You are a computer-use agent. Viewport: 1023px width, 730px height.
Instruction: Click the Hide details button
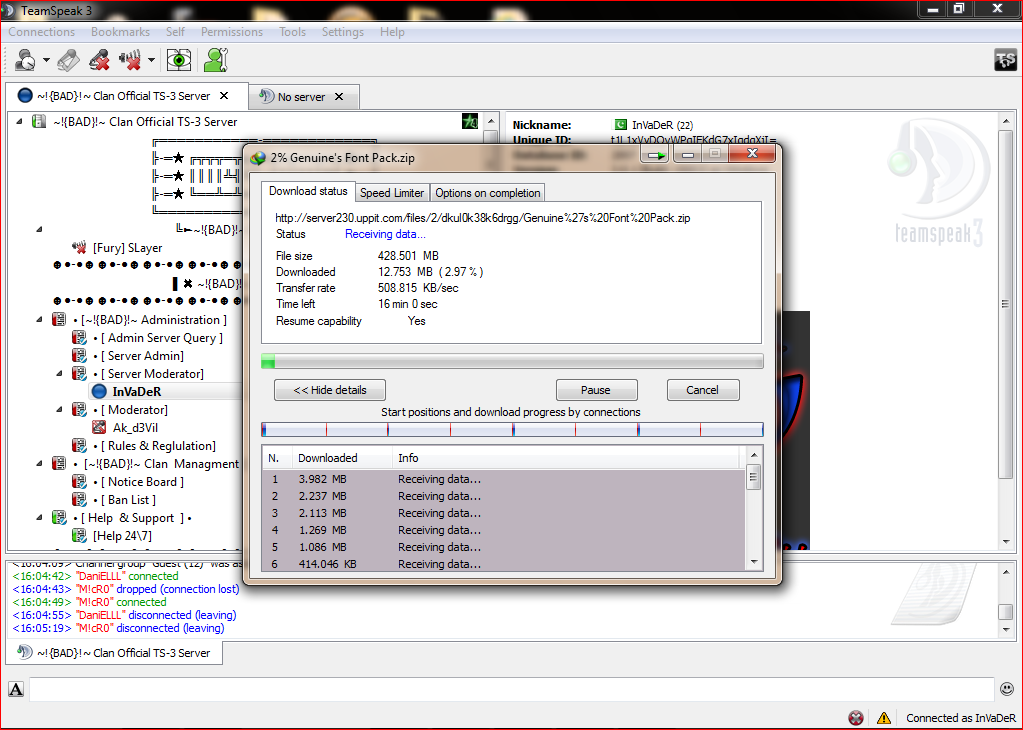pos(330,390)
